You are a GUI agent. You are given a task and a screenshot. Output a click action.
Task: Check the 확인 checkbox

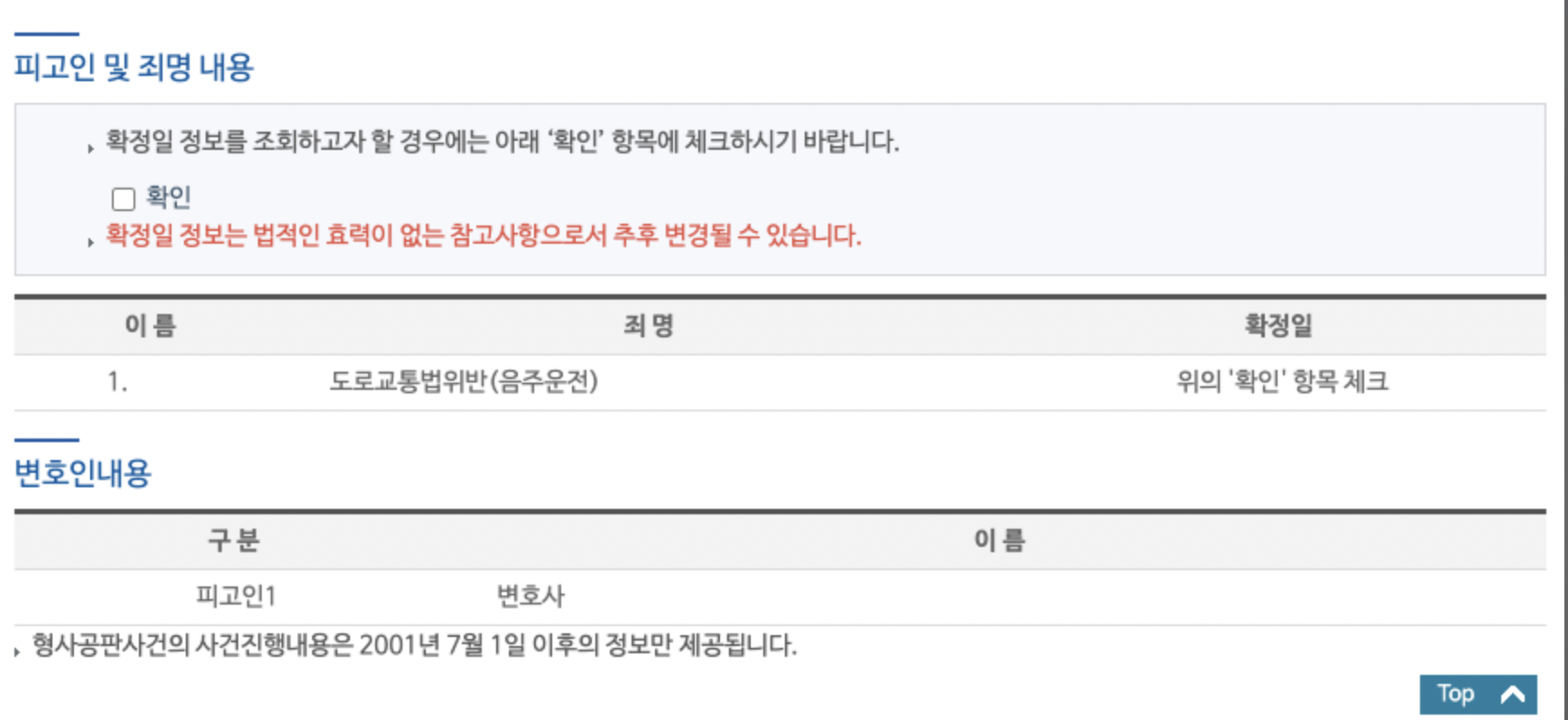pos(124,198)
